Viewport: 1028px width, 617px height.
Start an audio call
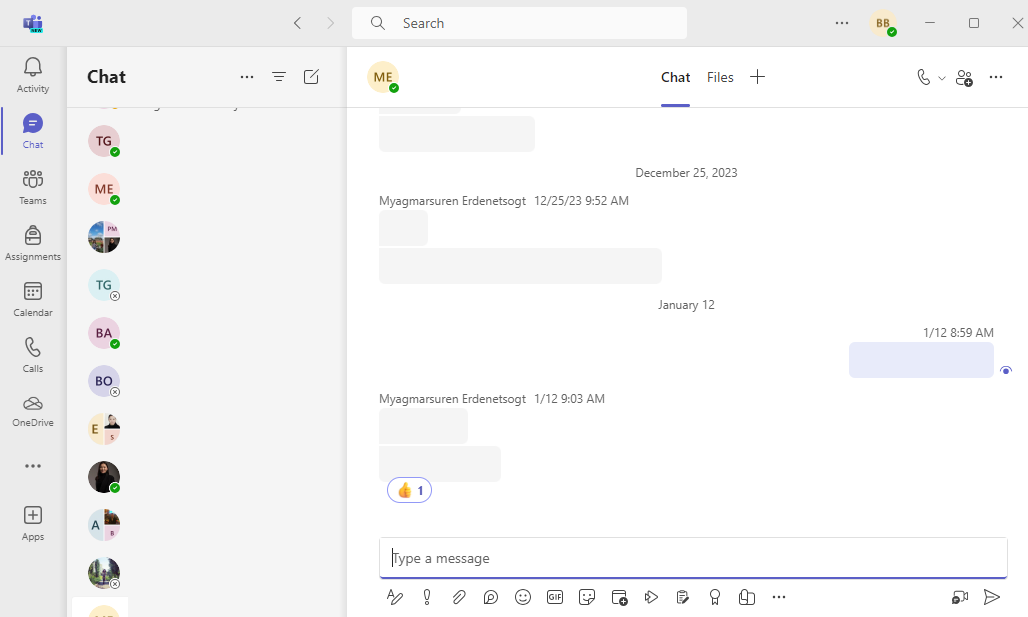[923, 77]
